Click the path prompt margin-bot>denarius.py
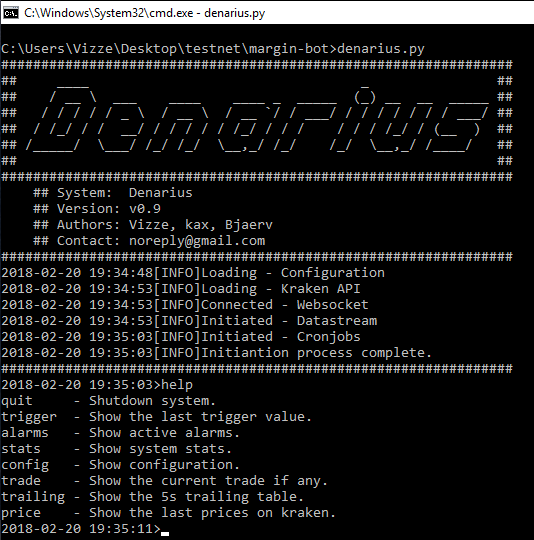This screenshot has width=534, height=540. pos(337,49)
